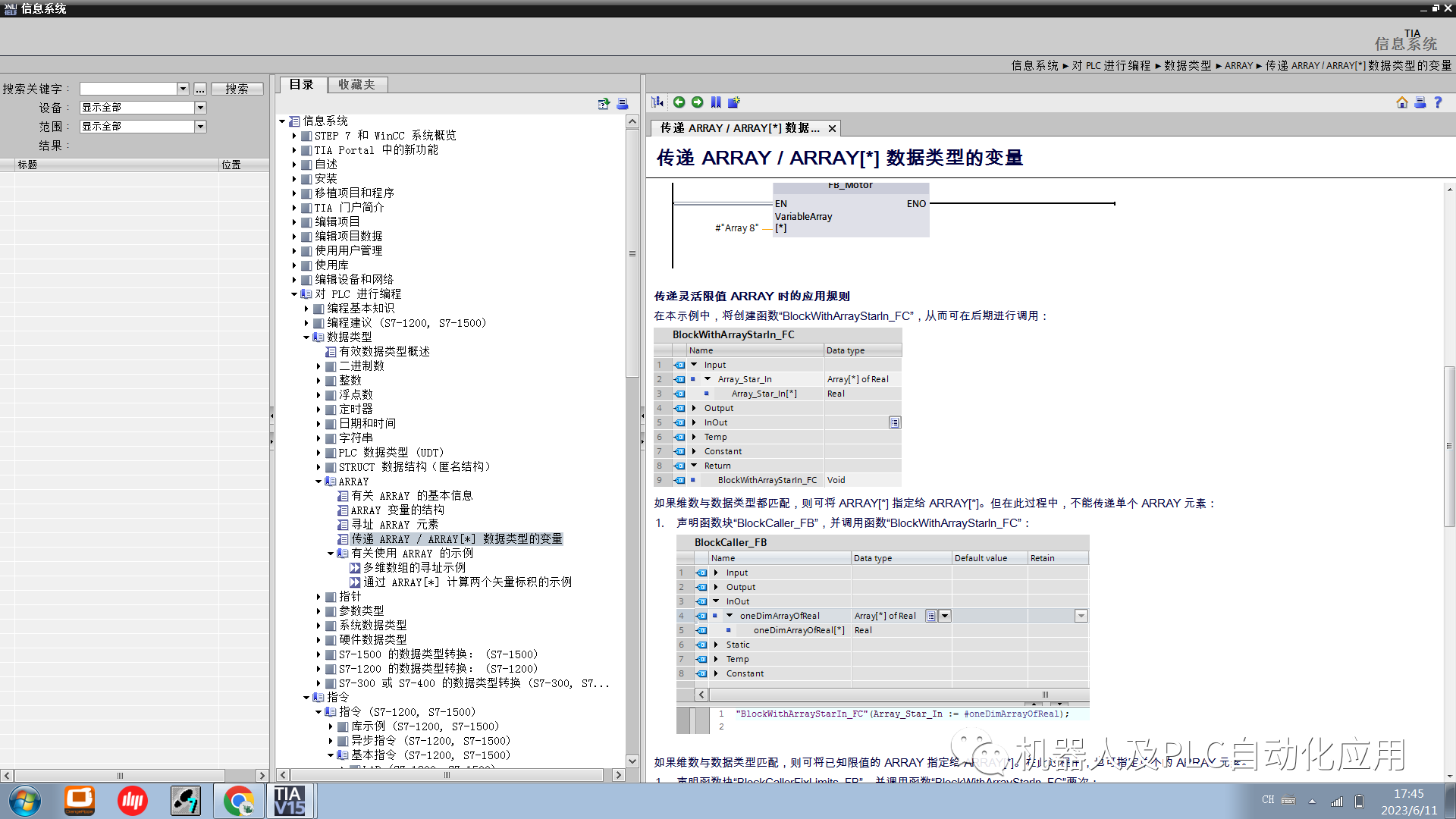The height and width of the screenshot is (819, 1456).
Task: Open 有效数据类型概述 topic
Action: click(384, 352)
